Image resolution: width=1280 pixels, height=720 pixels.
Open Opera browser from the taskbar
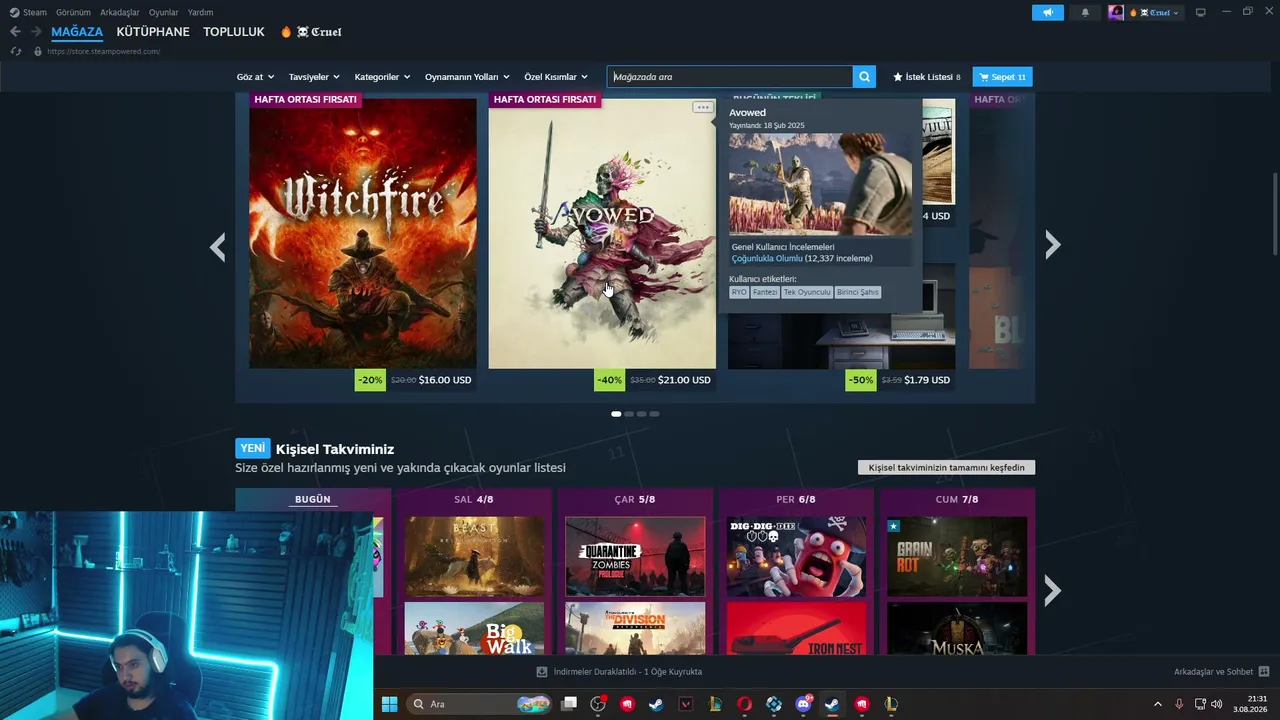[744, 704]
